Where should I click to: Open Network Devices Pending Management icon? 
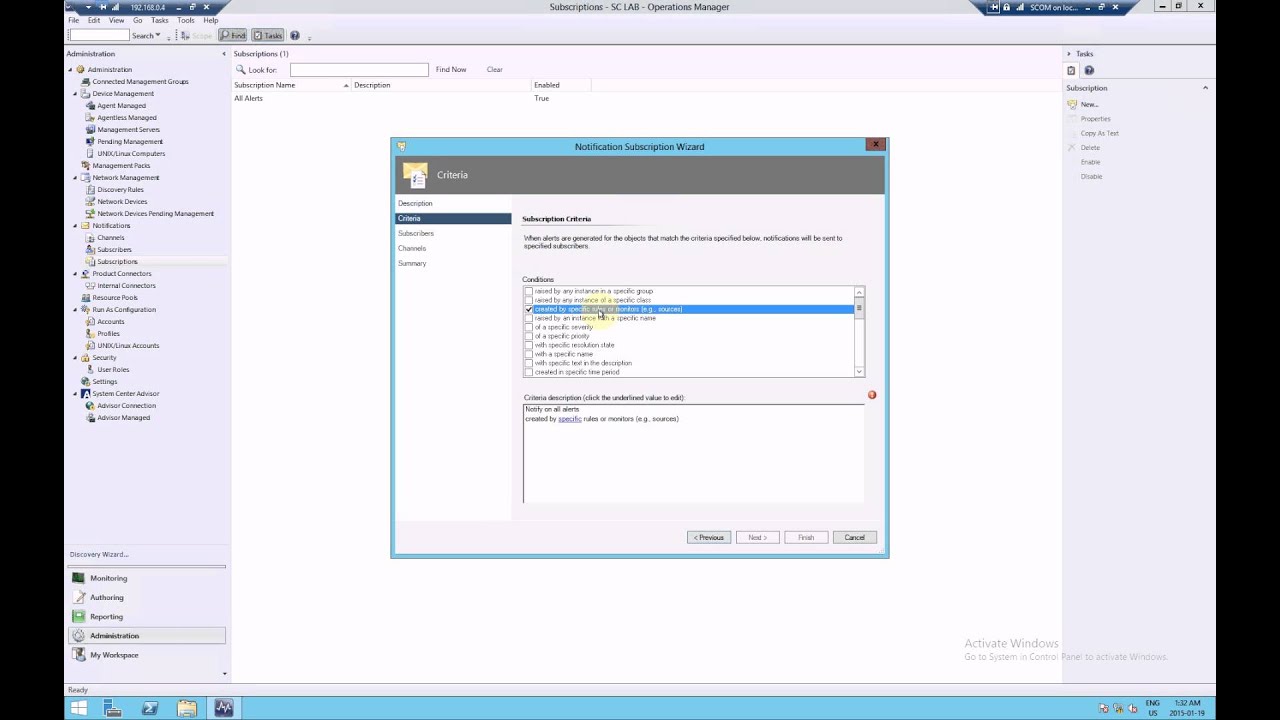tap(91, 214)
